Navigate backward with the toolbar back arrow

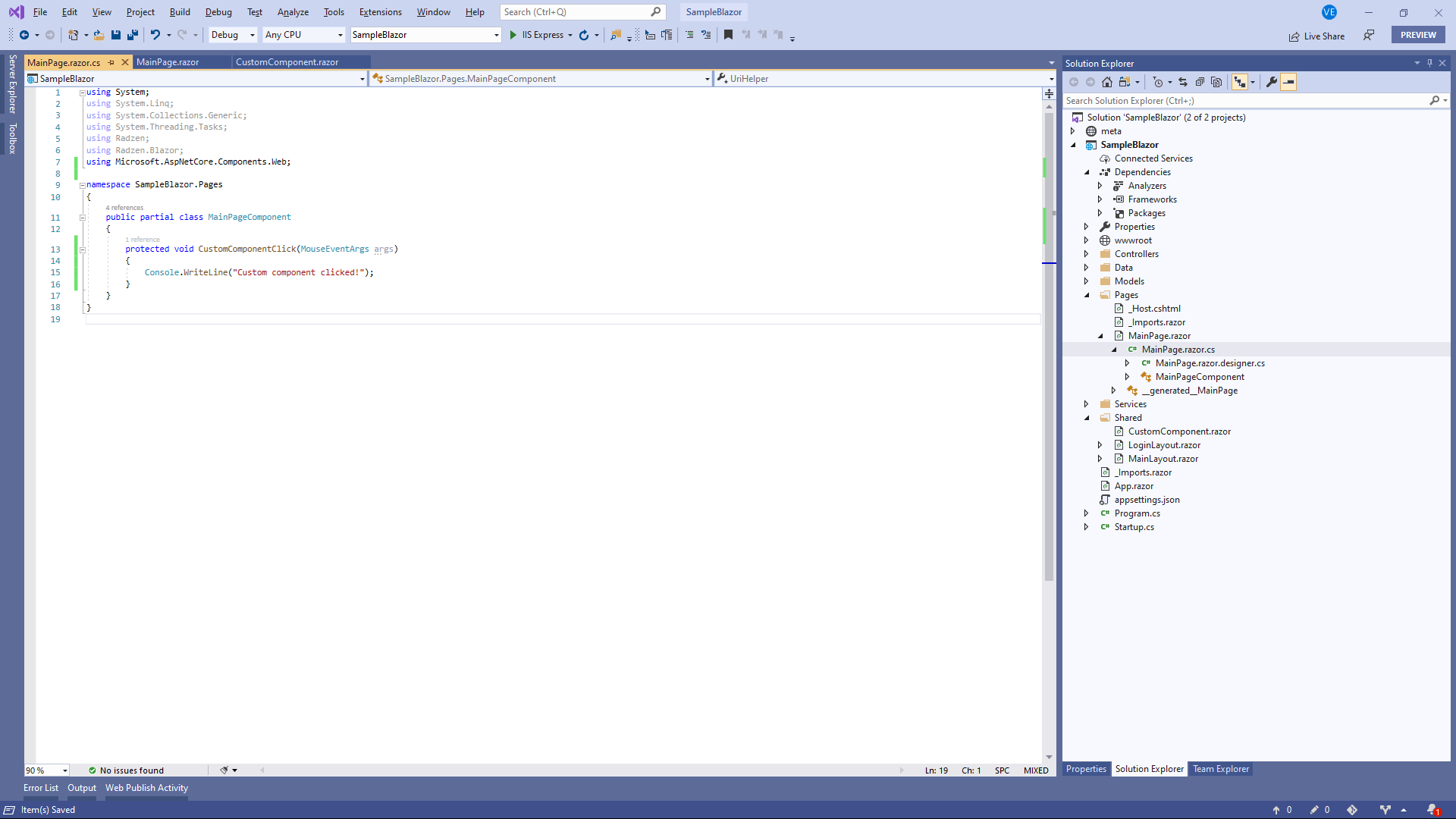pos(24,35)
